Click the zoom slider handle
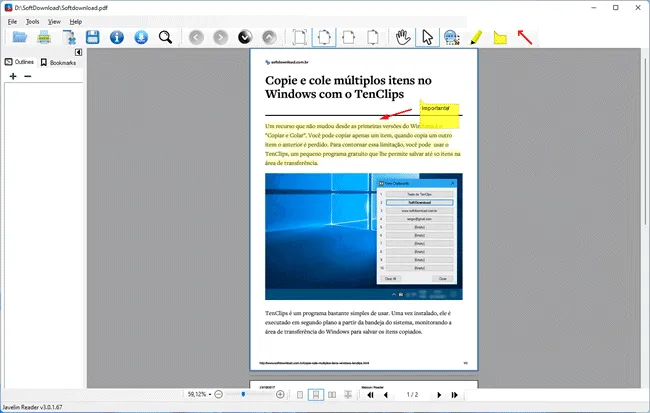 [x=243, y=394]
